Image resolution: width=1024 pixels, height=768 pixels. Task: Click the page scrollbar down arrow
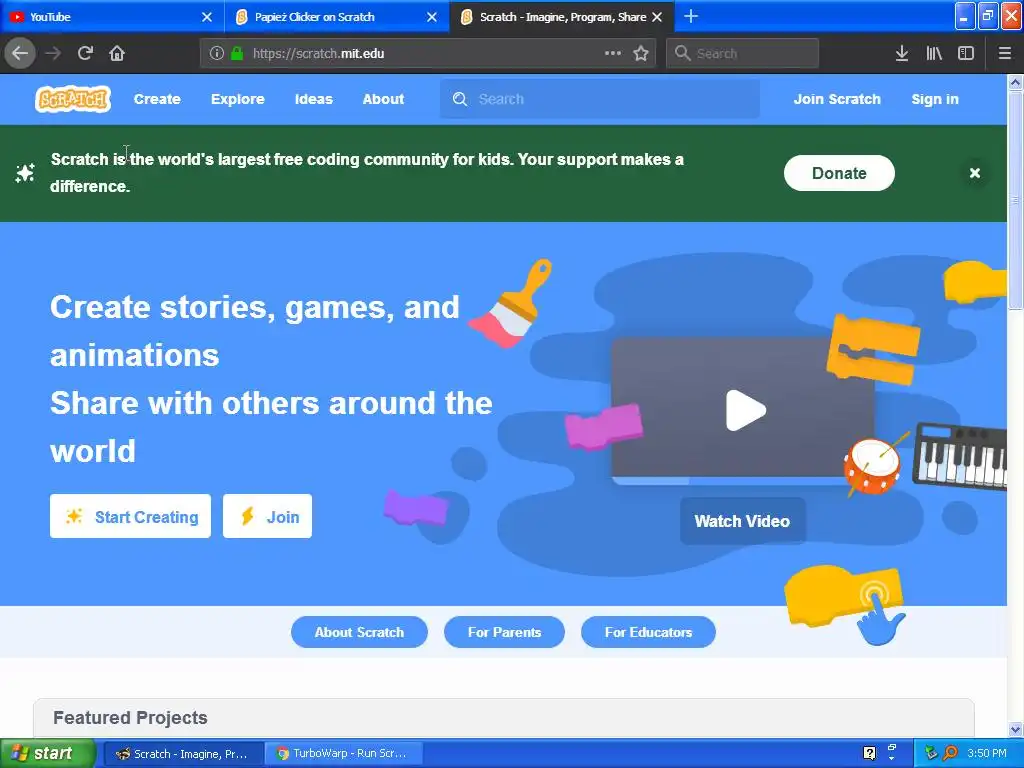point(1016,729)
